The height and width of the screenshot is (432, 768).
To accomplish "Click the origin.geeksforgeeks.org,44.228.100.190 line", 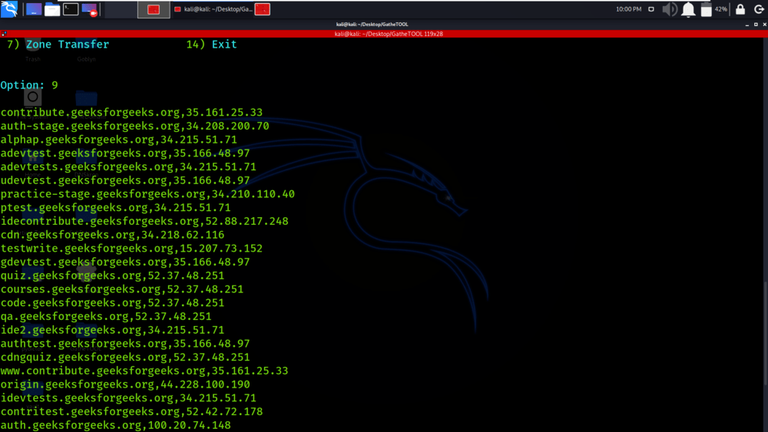I will (x=125, y=384).
